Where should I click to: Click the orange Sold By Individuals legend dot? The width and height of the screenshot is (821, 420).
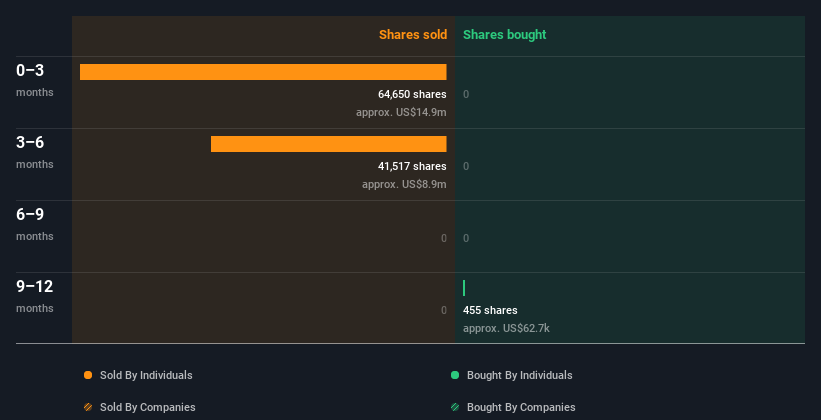[88, 375]
